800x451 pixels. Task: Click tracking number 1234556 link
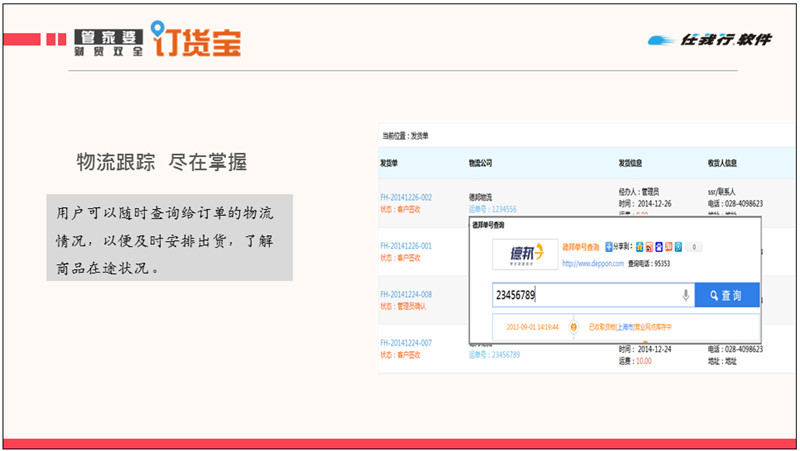(500, 209)
